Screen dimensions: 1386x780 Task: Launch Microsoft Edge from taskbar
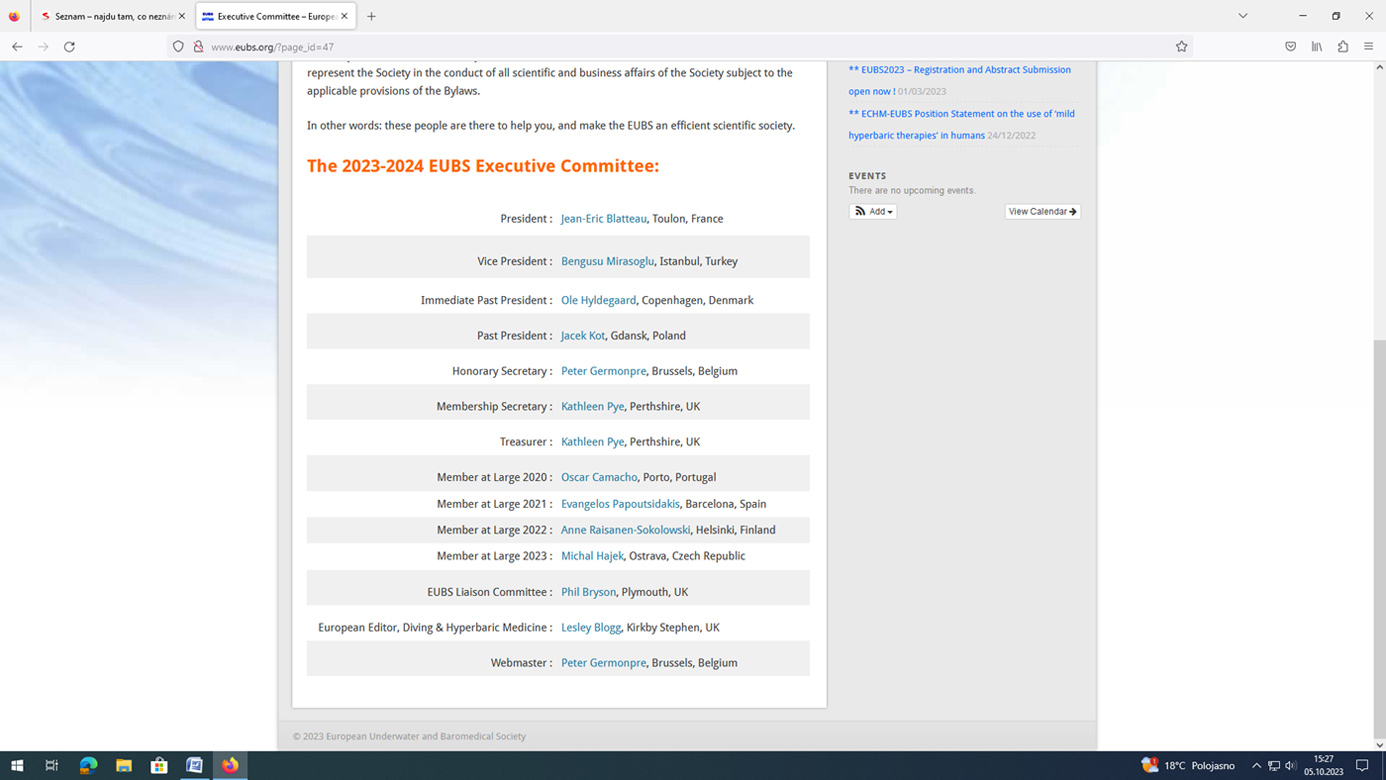coord(88,765)
